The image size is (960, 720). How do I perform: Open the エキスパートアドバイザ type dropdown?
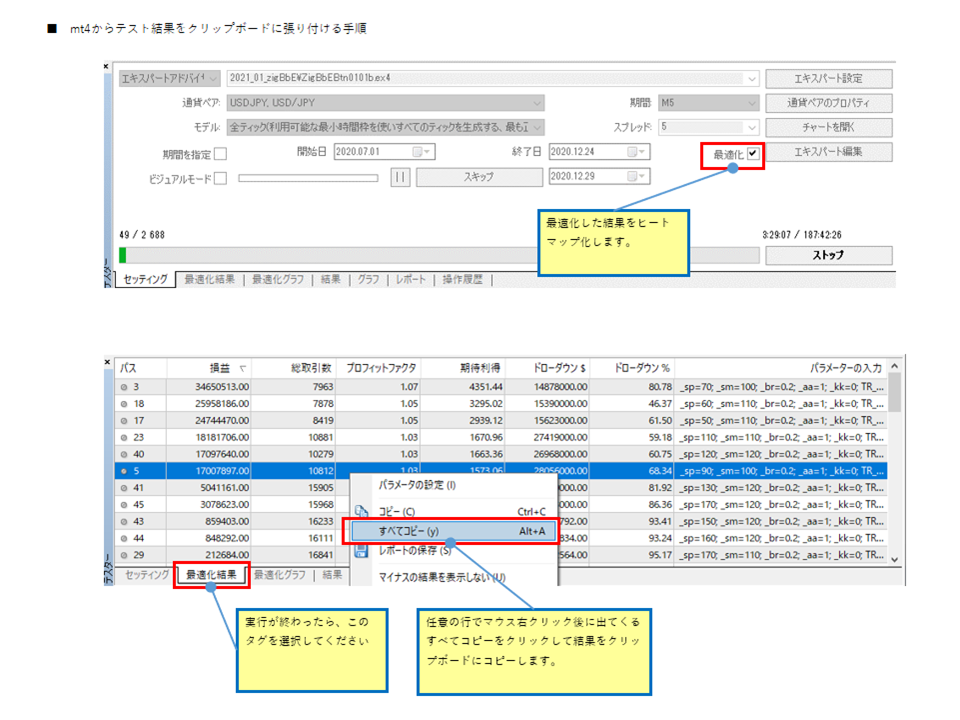(x=213, y=78)
